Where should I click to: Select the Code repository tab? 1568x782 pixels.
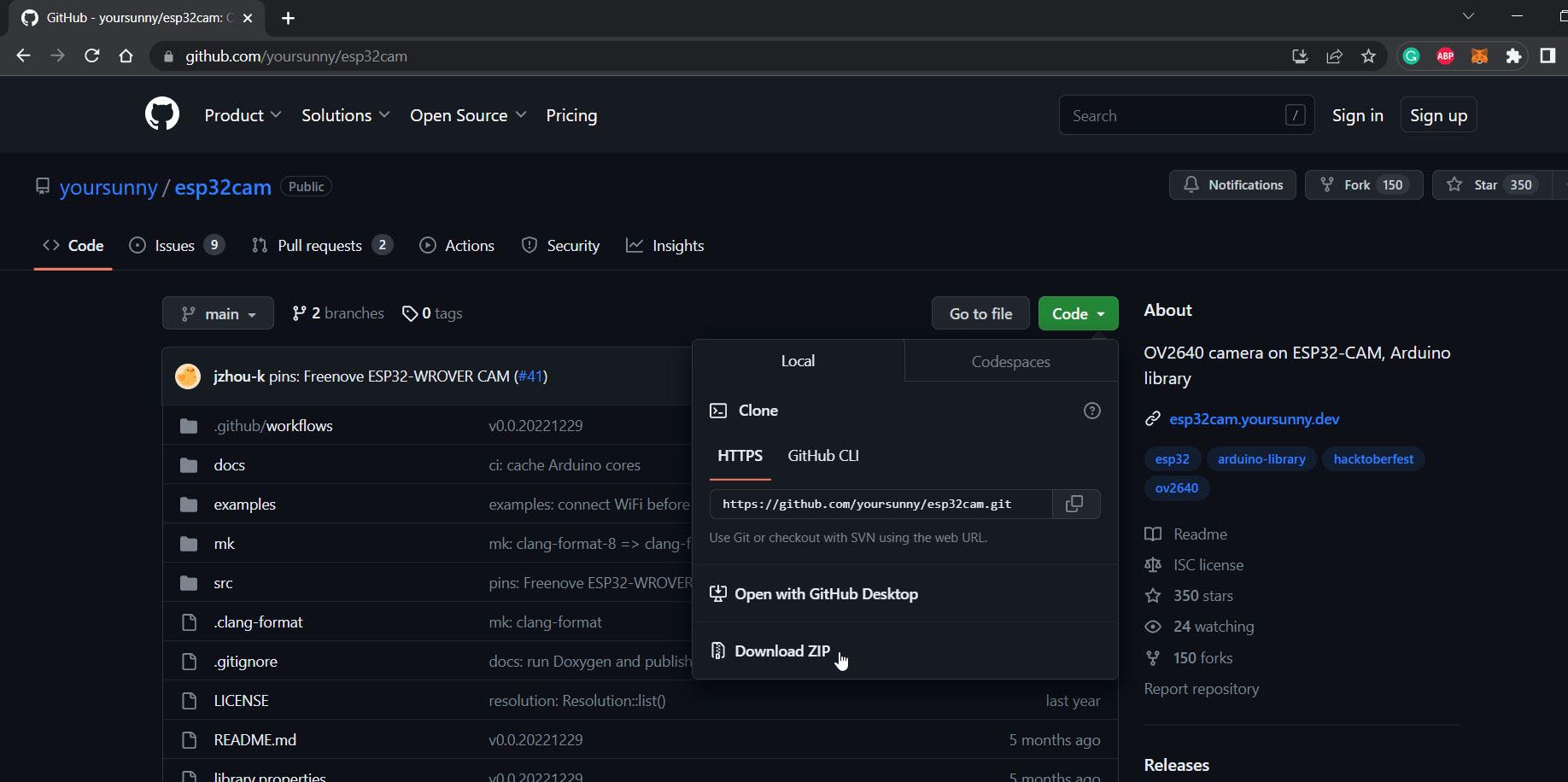click(x=73, y=245)
